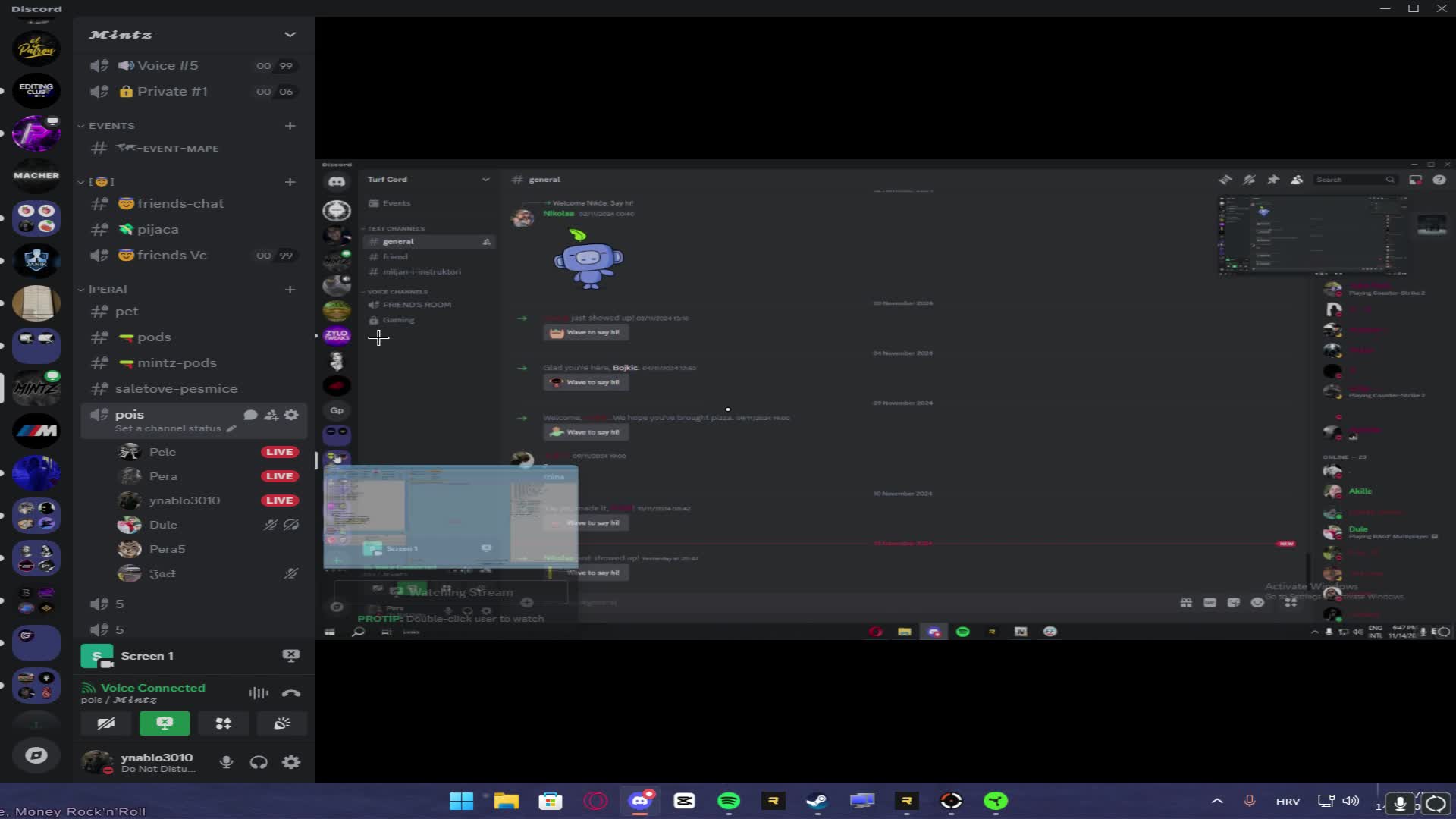The width and height of the screenshot is (1456, 819).
Task: Open Steam from the taskbar
Action: 817,801
